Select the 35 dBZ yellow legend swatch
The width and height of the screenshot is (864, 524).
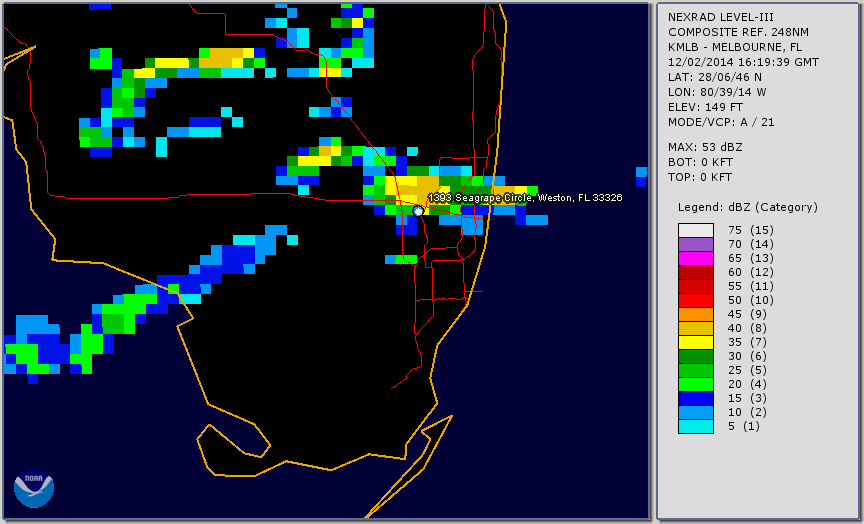(x=696, y=342)
